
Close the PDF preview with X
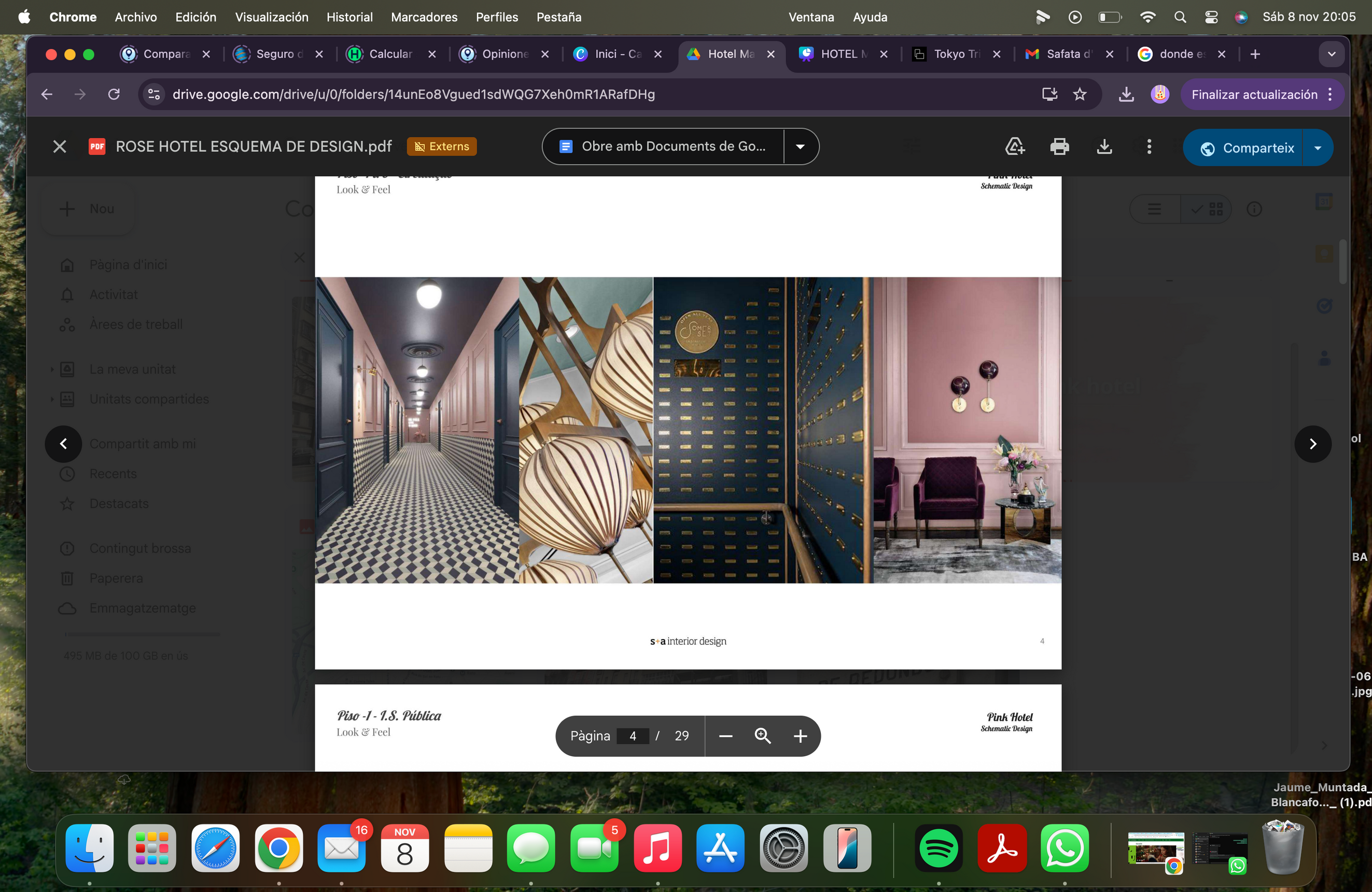point(60,147)
